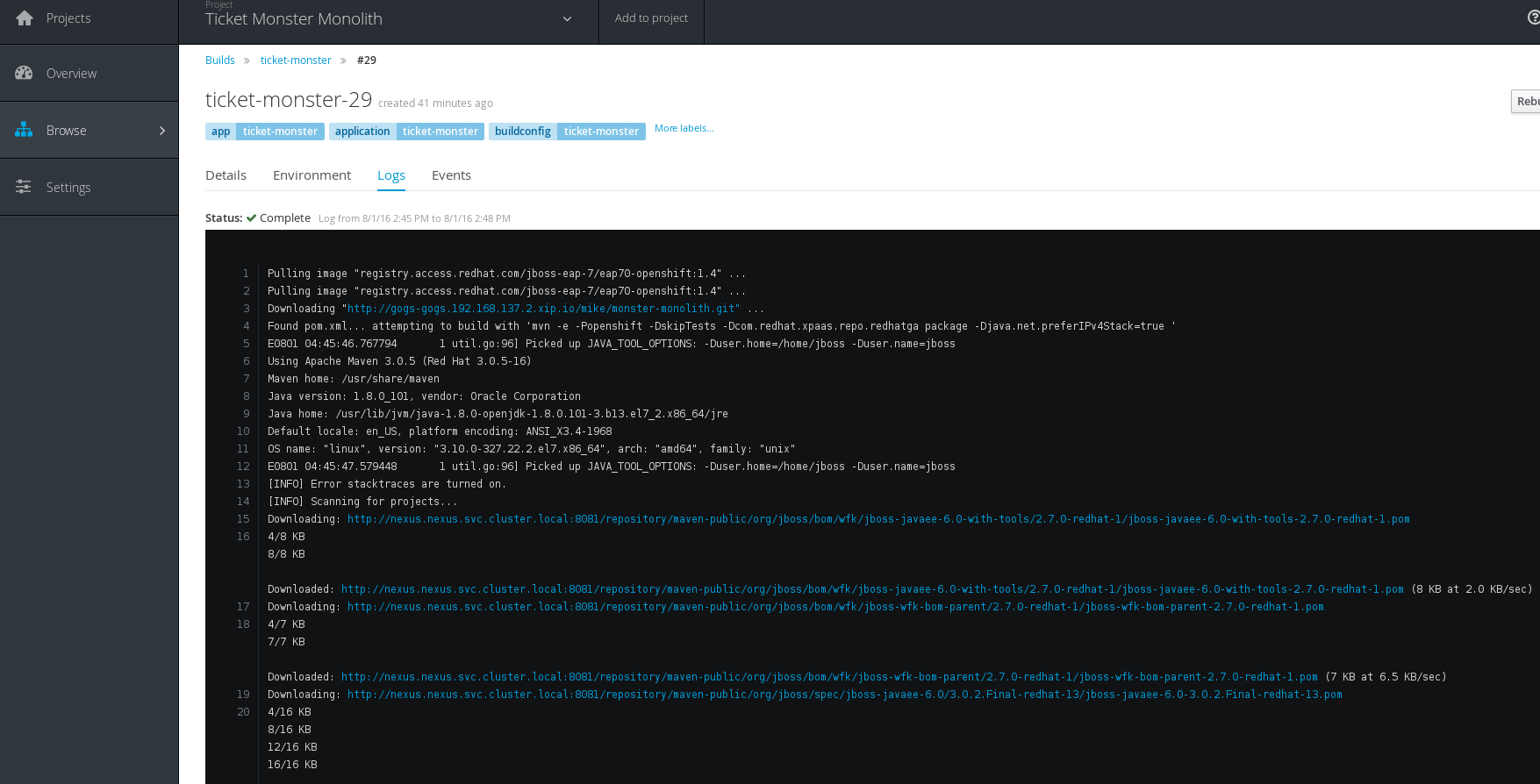Click the application ticket-monster label tag

click(x=407, y=132)
